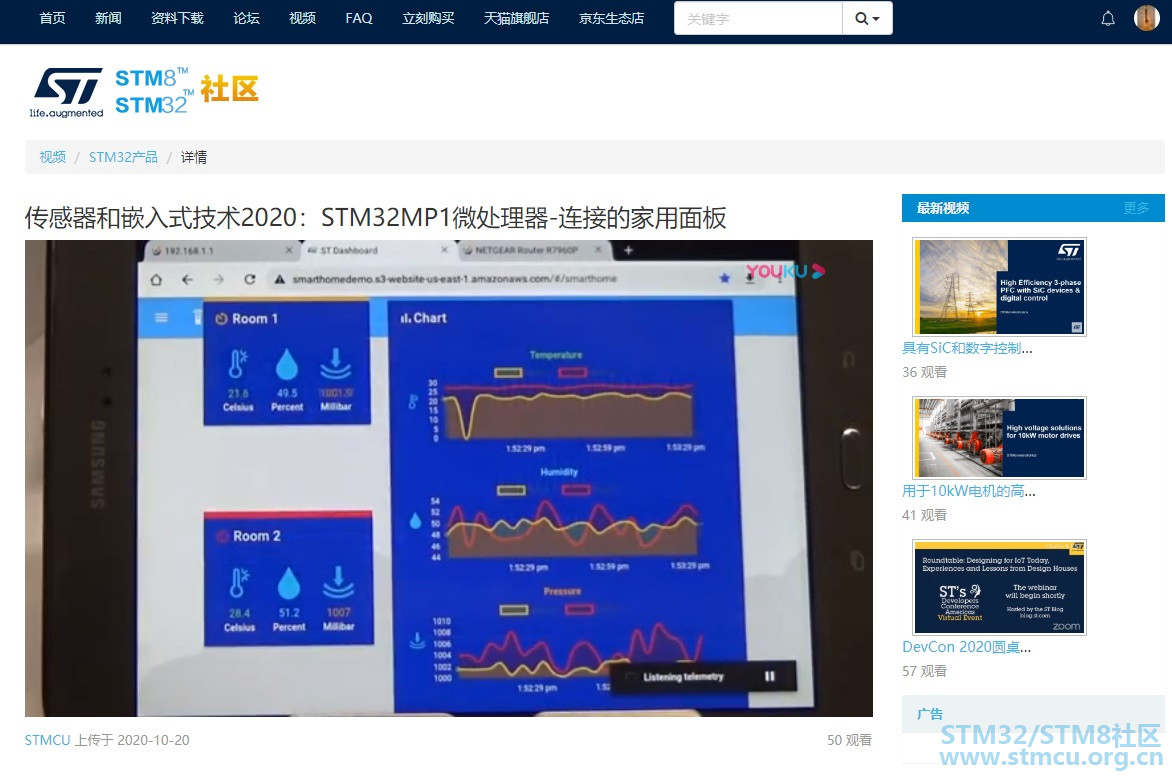Screen dimensions: 1172x780
Task: Open the FAQ nav item
Action: click(359, 18)
